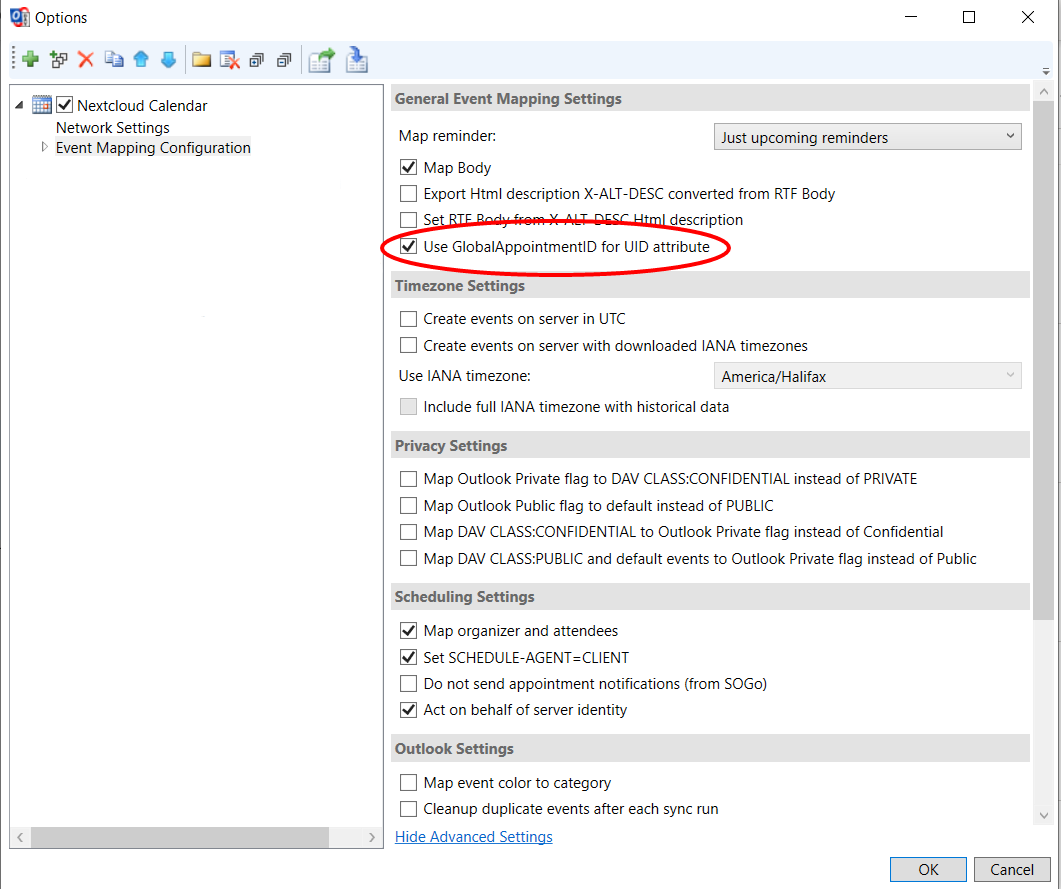Add a new profile with green plus
This screenshot has height=889, width=1061.
[30, 60]
